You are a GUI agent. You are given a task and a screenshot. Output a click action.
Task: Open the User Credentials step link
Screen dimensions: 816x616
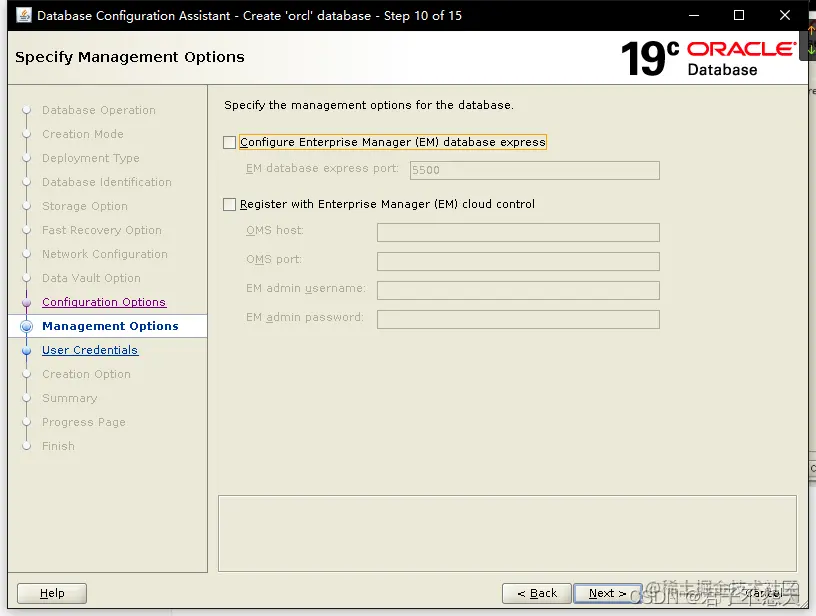[x=90, y=350]
